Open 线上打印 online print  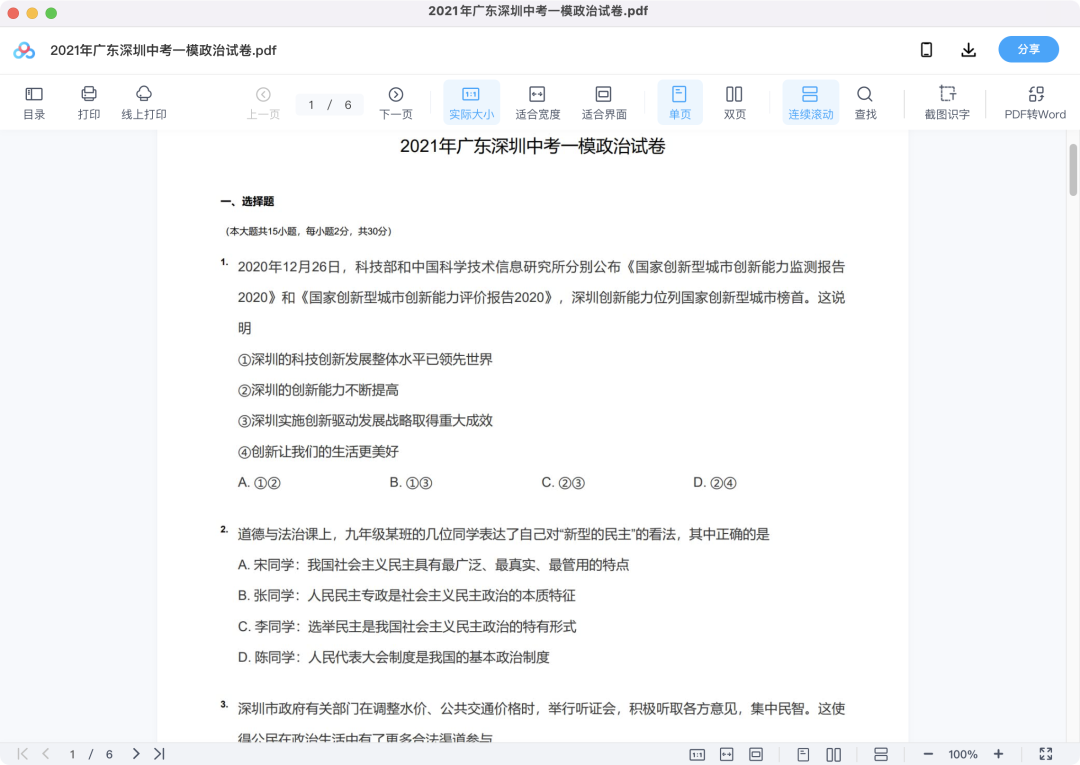(144, 103)
